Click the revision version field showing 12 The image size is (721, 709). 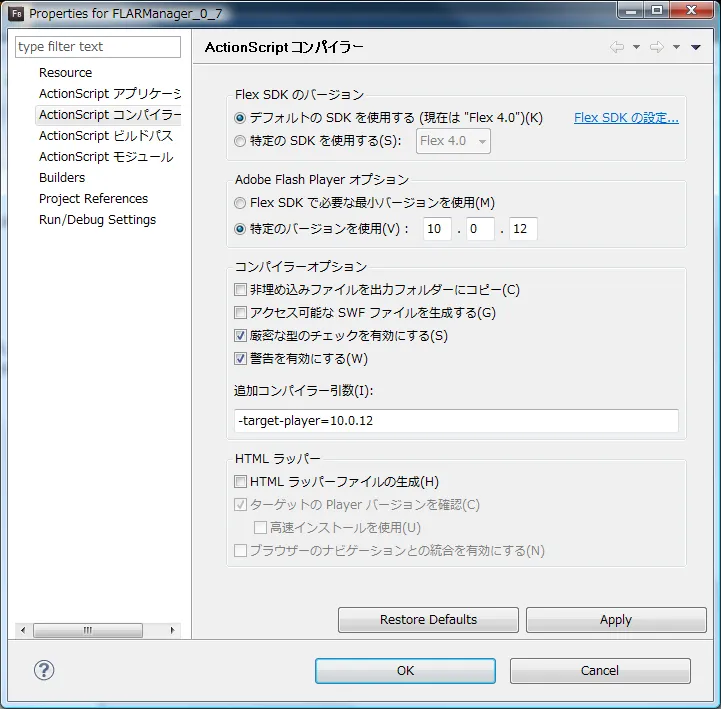523,229
